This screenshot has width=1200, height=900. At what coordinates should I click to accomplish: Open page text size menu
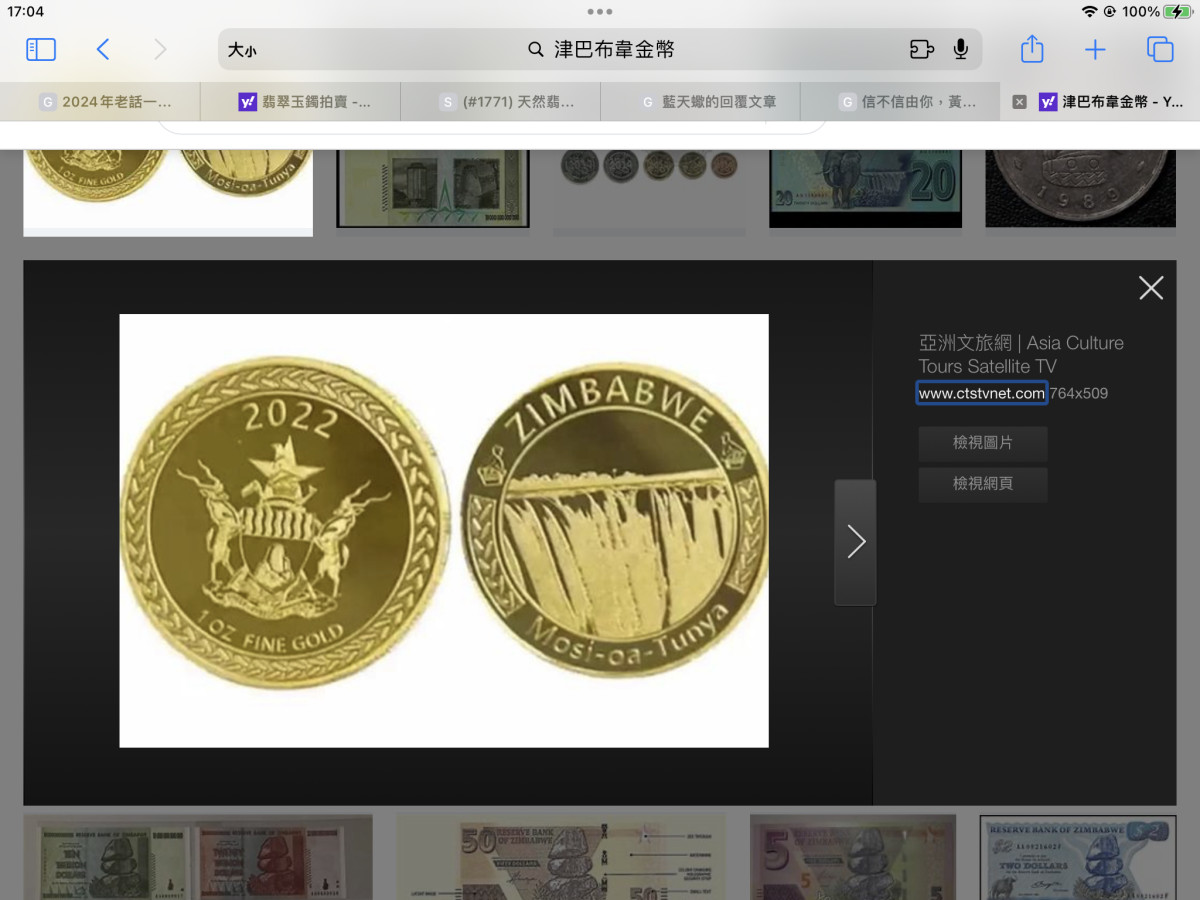[242, 50]
